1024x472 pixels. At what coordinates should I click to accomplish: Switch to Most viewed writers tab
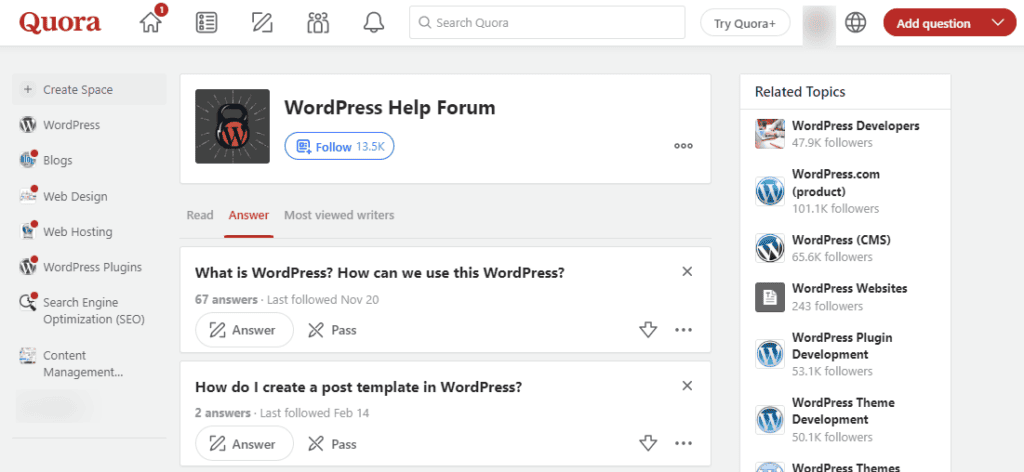[x=339, y=215]
